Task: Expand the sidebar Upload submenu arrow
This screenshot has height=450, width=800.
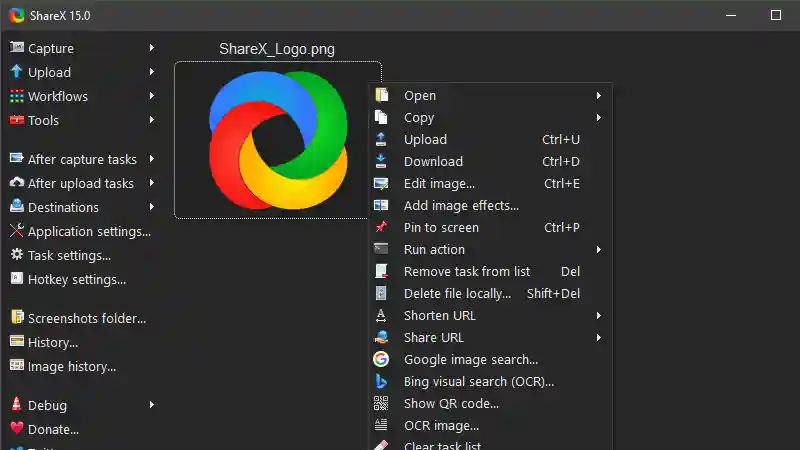Action: (152, 71)
